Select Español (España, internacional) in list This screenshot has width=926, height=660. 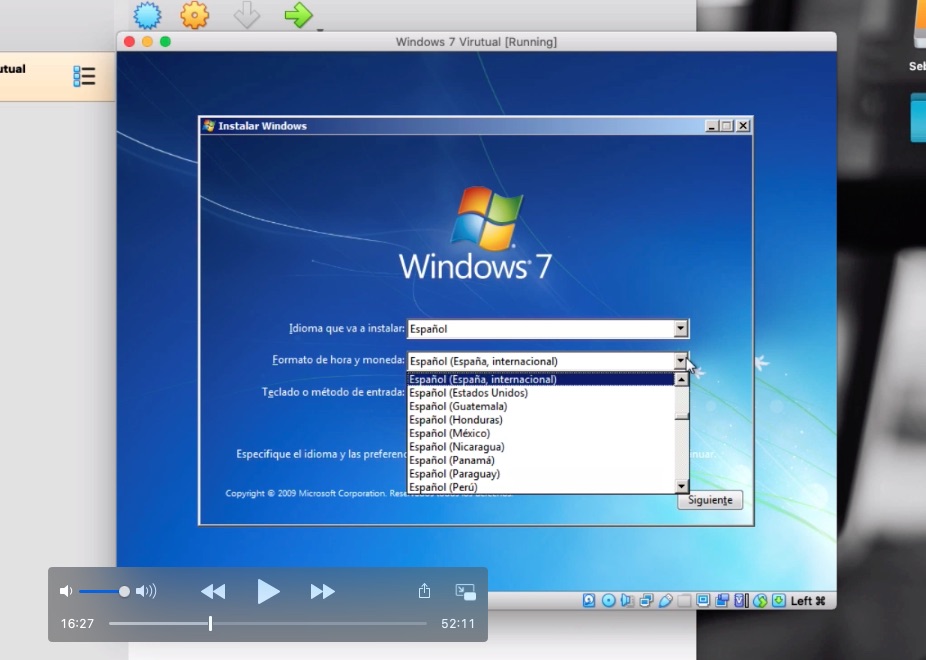(x=540, y=379)
